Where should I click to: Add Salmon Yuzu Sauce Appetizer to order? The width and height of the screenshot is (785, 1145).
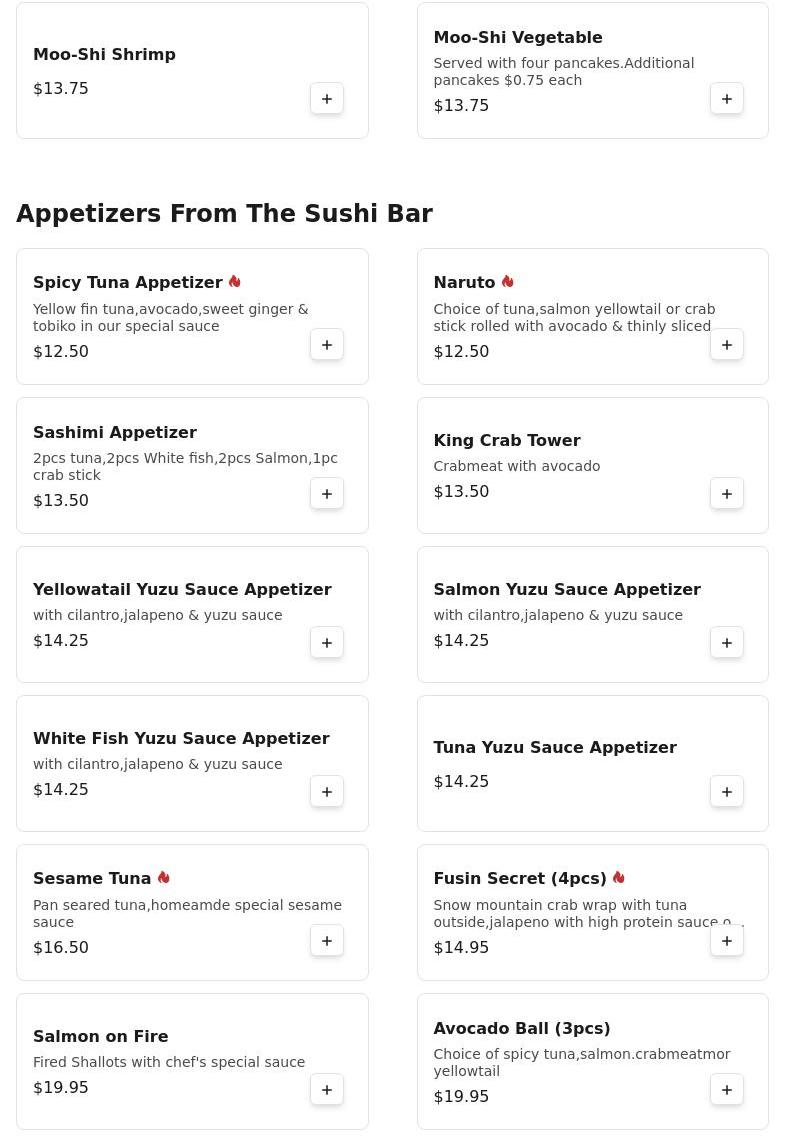pyautogui.click(x=727, y=643)
